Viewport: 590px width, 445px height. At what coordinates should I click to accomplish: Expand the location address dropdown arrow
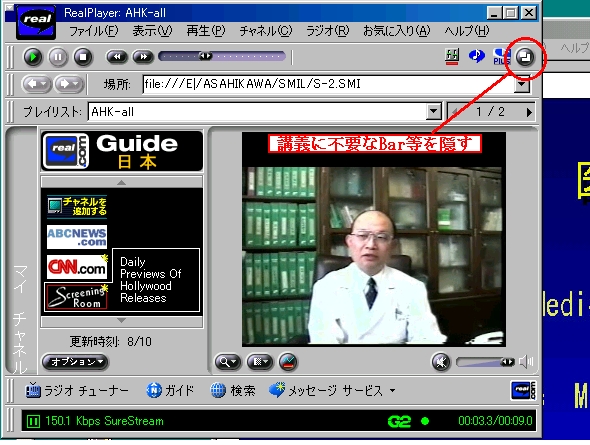click(522, 84)
